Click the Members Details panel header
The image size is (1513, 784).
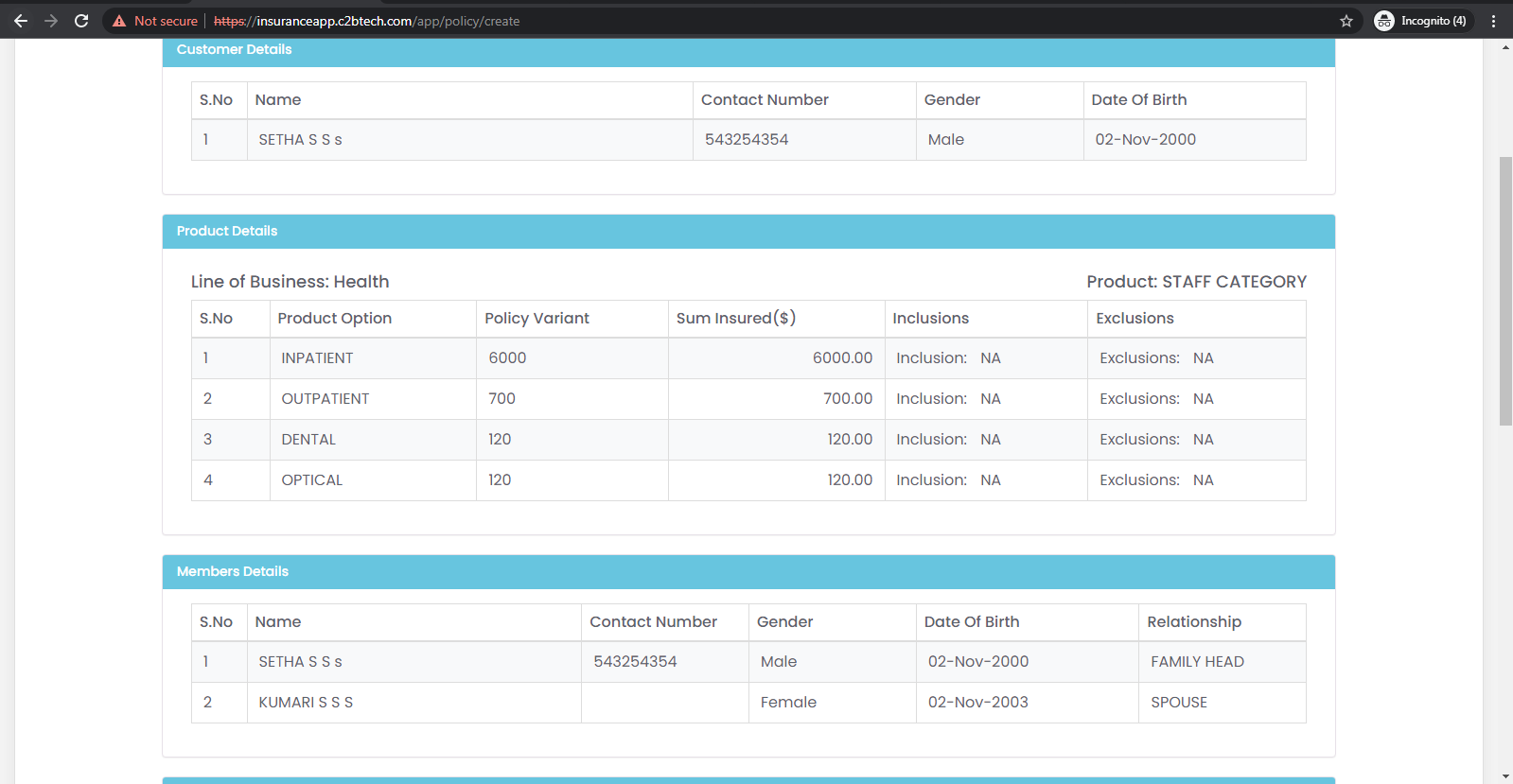(x=748, y=572)
